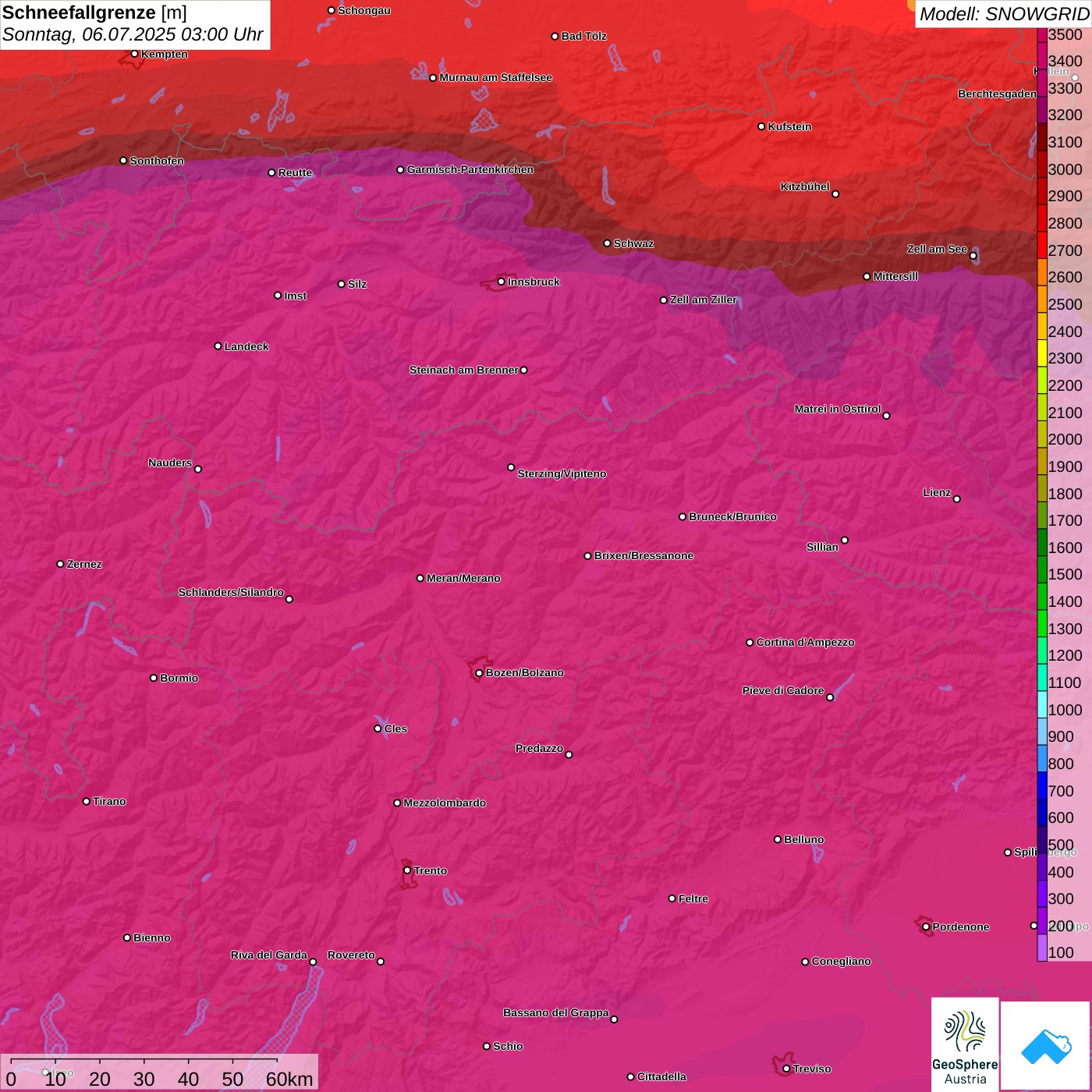
Task: Click the 1000 m cyan legend color
Action: click(1042, 704)
